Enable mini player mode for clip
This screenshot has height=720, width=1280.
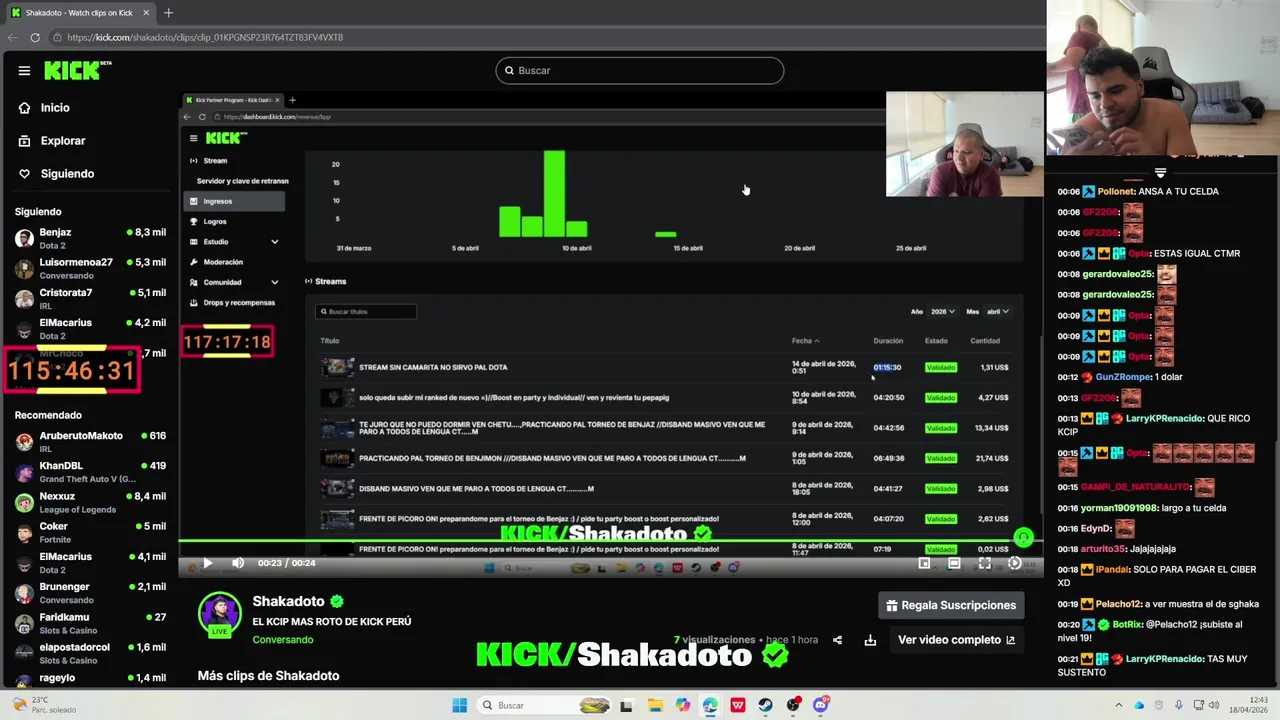click(924, 563)
